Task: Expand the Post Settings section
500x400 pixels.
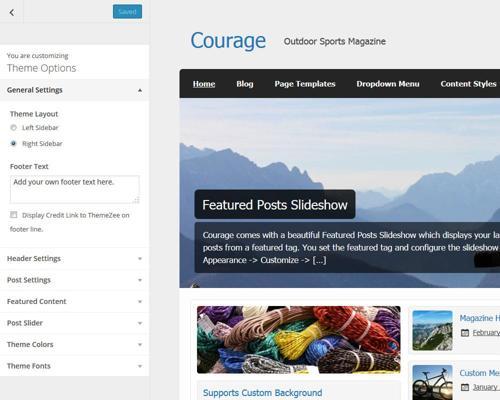Action: (74, 280)
